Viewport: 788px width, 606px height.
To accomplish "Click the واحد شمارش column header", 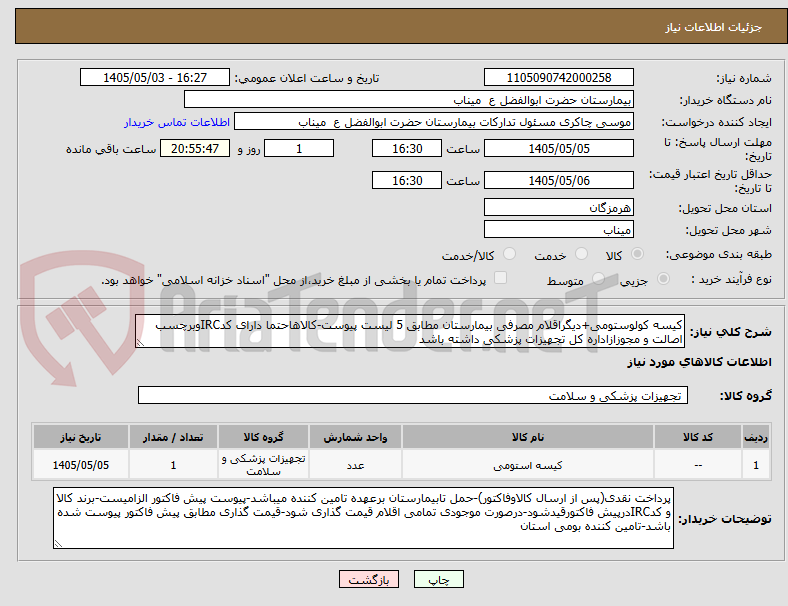I will (355, 437).
